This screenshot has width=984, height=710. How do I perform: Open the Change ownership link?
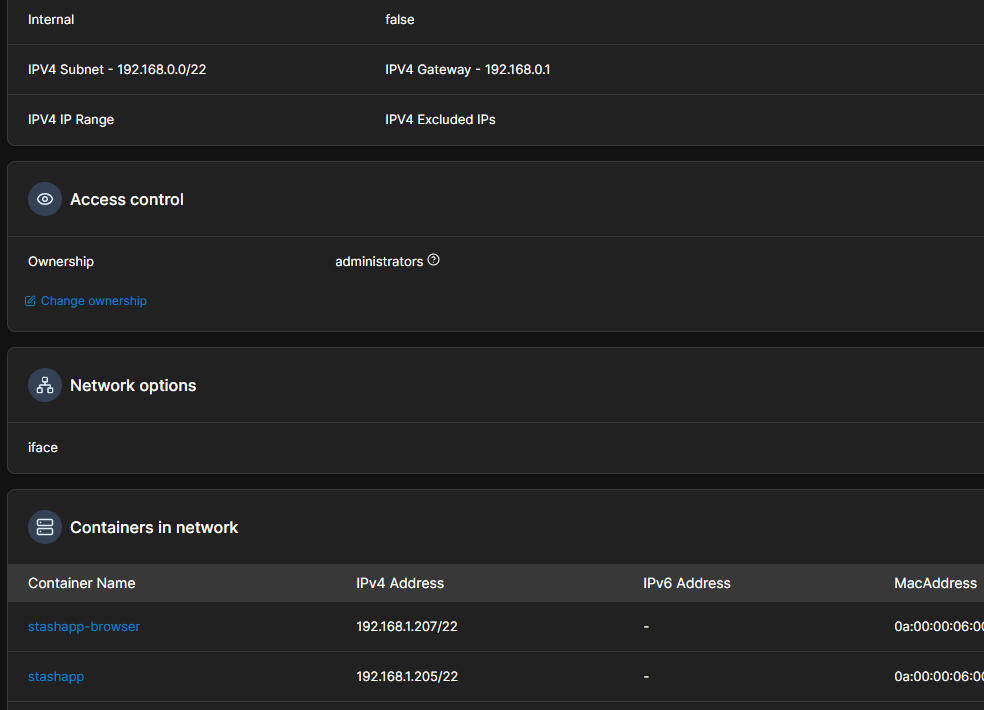pos(93,301)
